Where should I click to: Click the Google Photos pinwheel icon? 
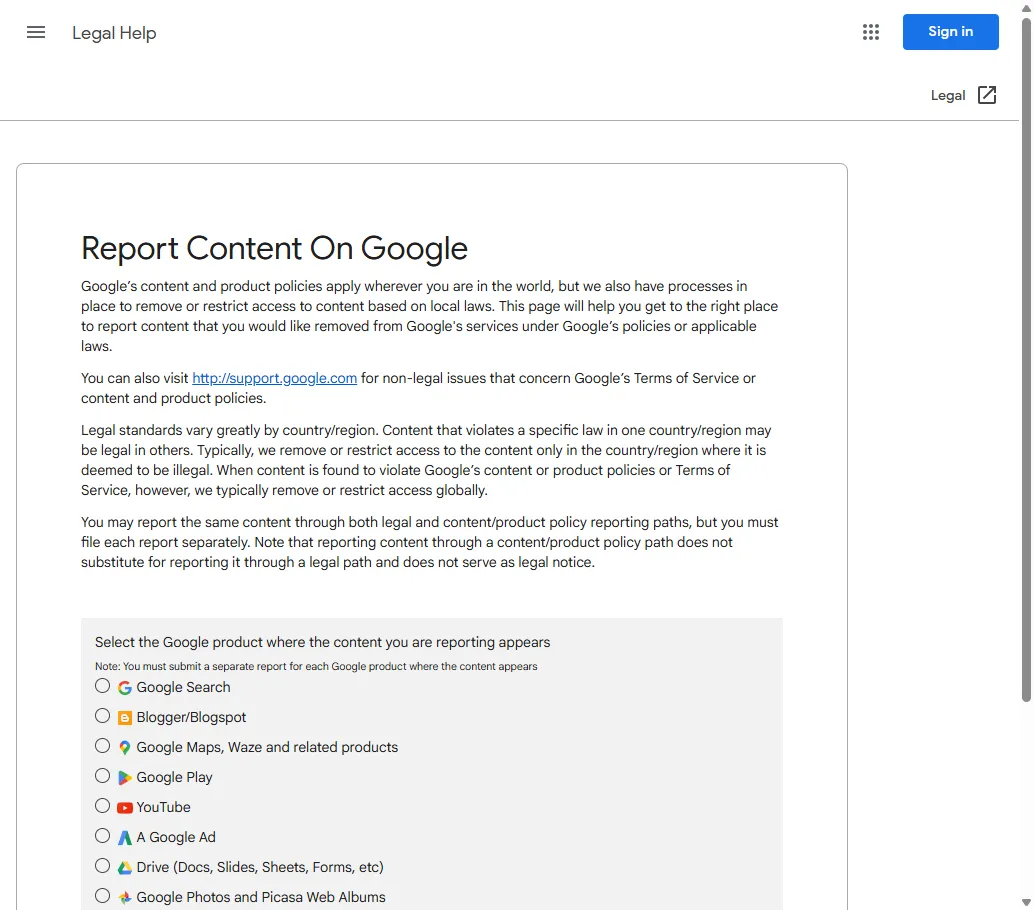click(x=124, y=897)
